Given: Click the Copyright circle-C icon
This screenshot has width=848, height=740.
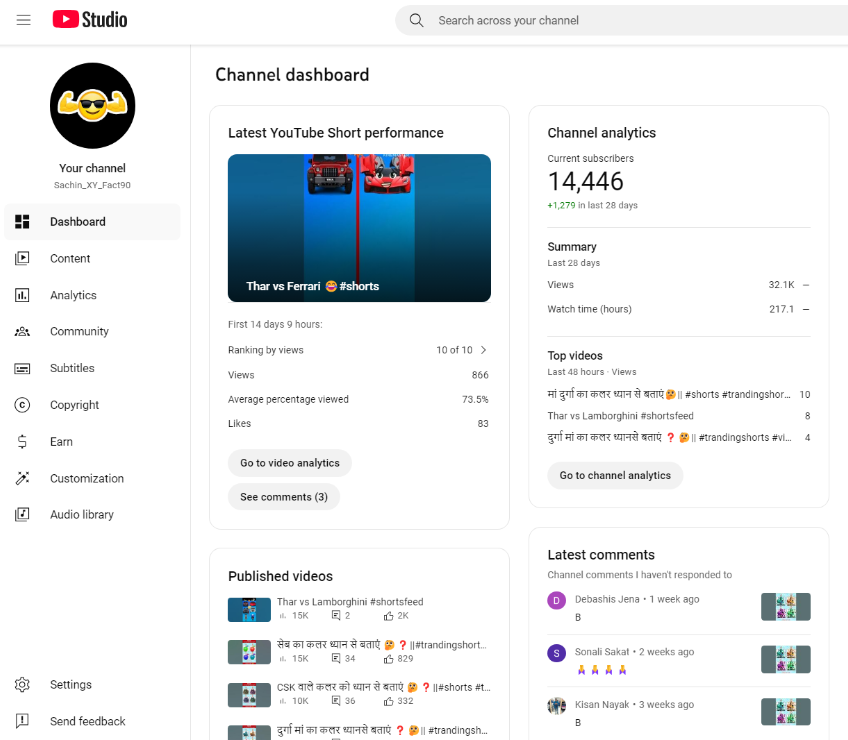Looking at the screenshot, I should 22,405.
